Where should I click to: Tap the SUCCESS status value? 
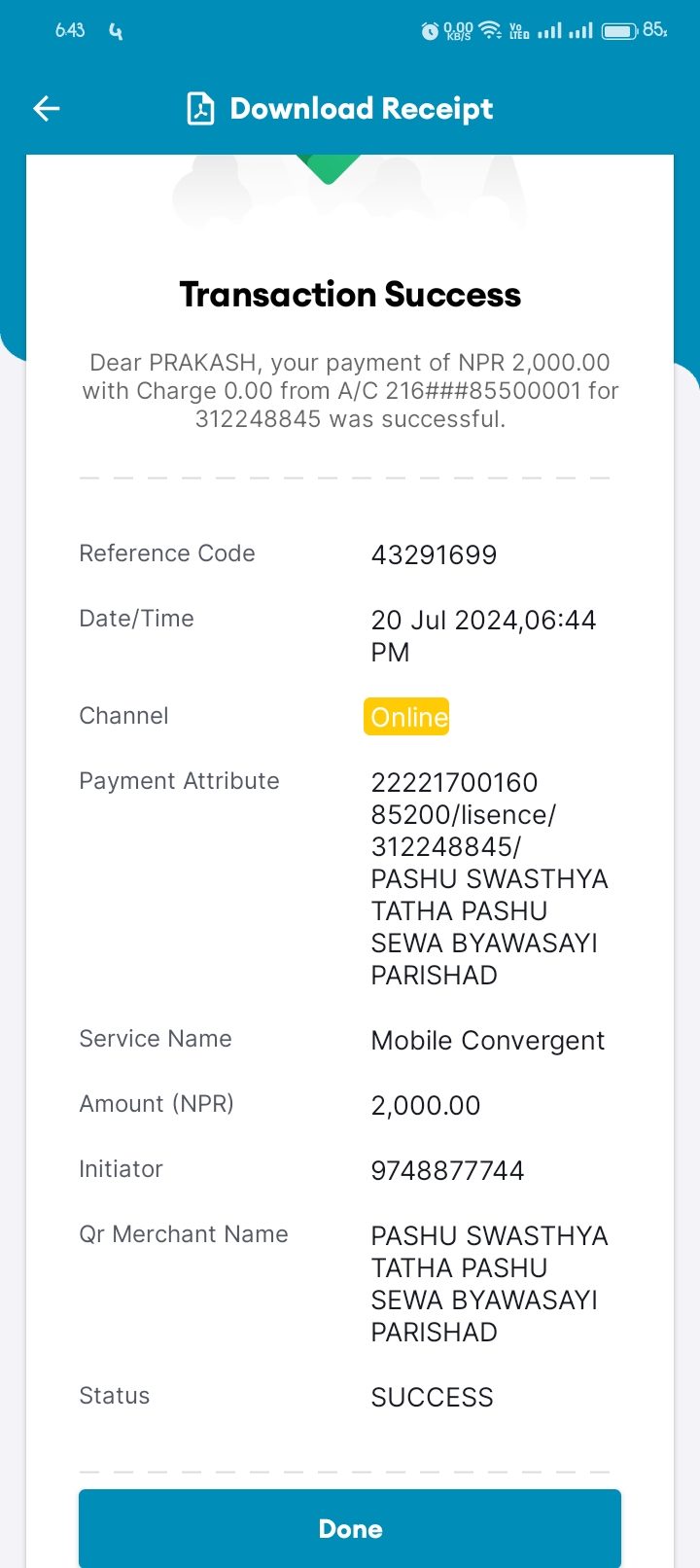(433, 1398)
